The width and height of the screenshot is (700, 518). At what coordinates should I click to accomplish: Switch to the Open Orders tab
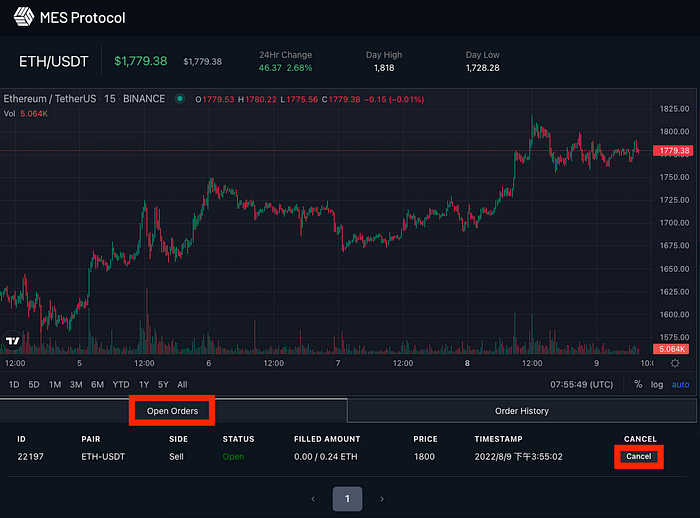[172, 411]
